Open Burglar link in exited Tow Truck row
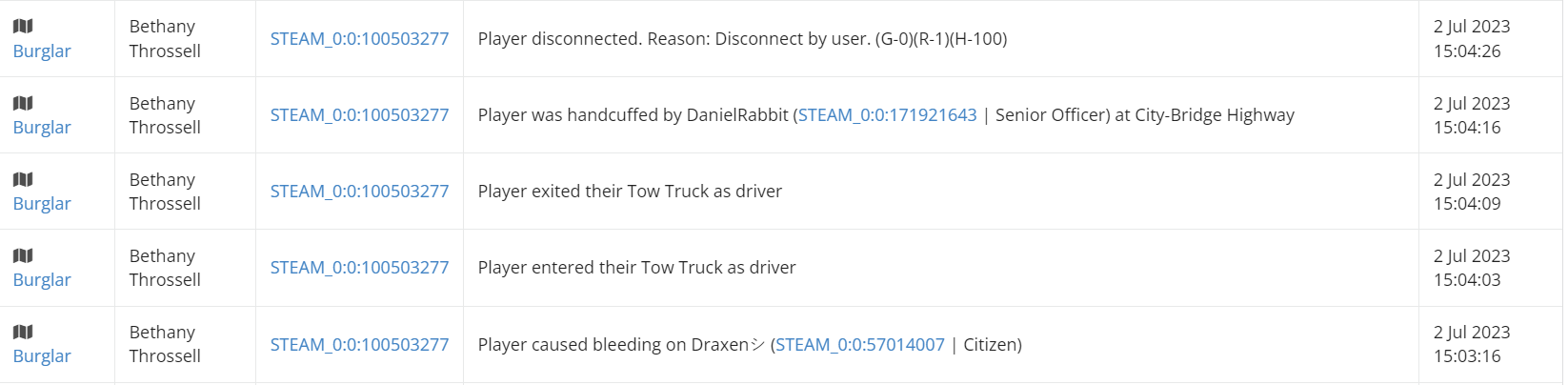1568x385 pixels. coord(42,204)
